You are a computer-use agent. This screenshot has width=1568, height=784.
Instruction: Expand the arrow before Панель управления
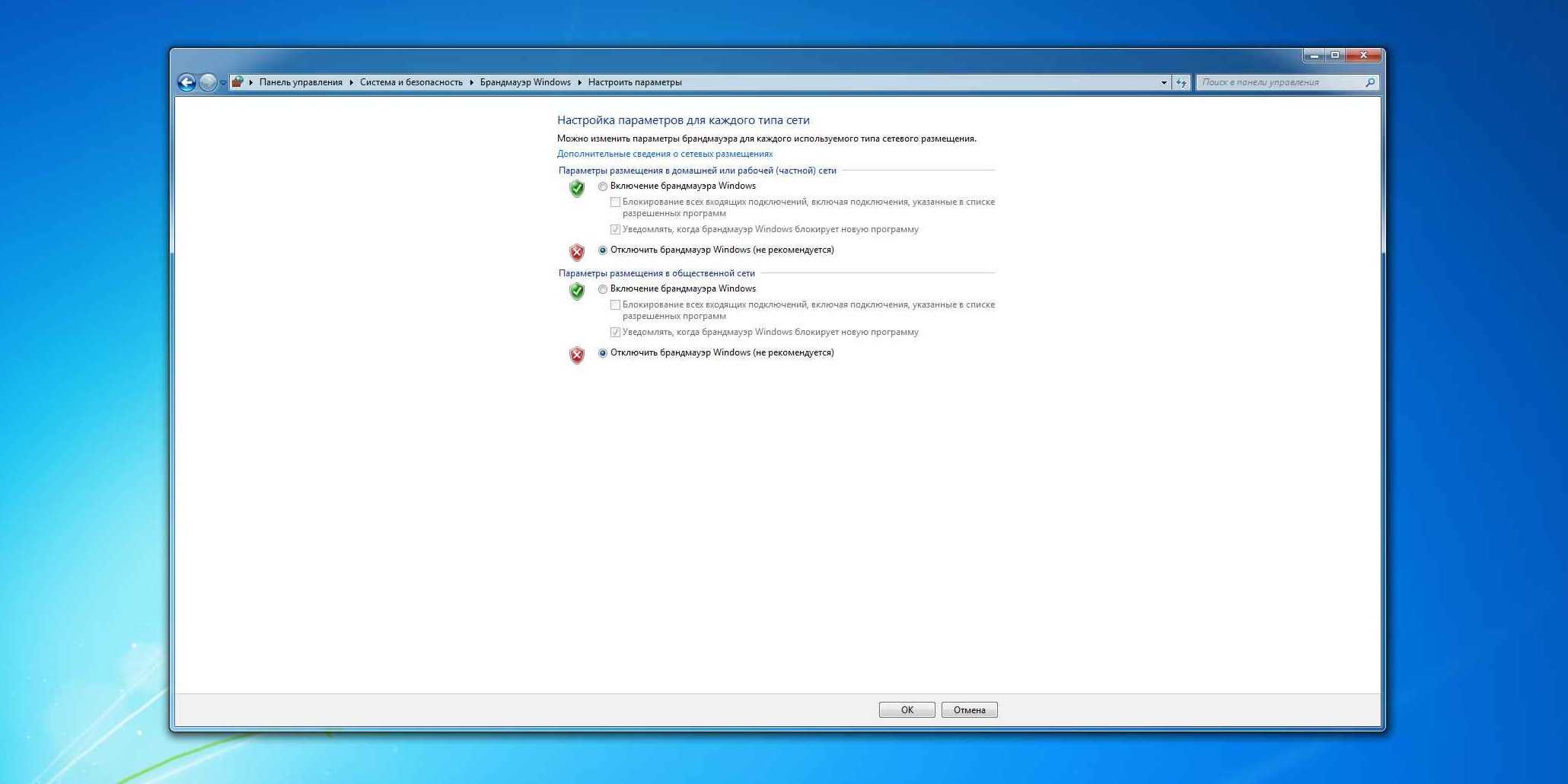250,82
